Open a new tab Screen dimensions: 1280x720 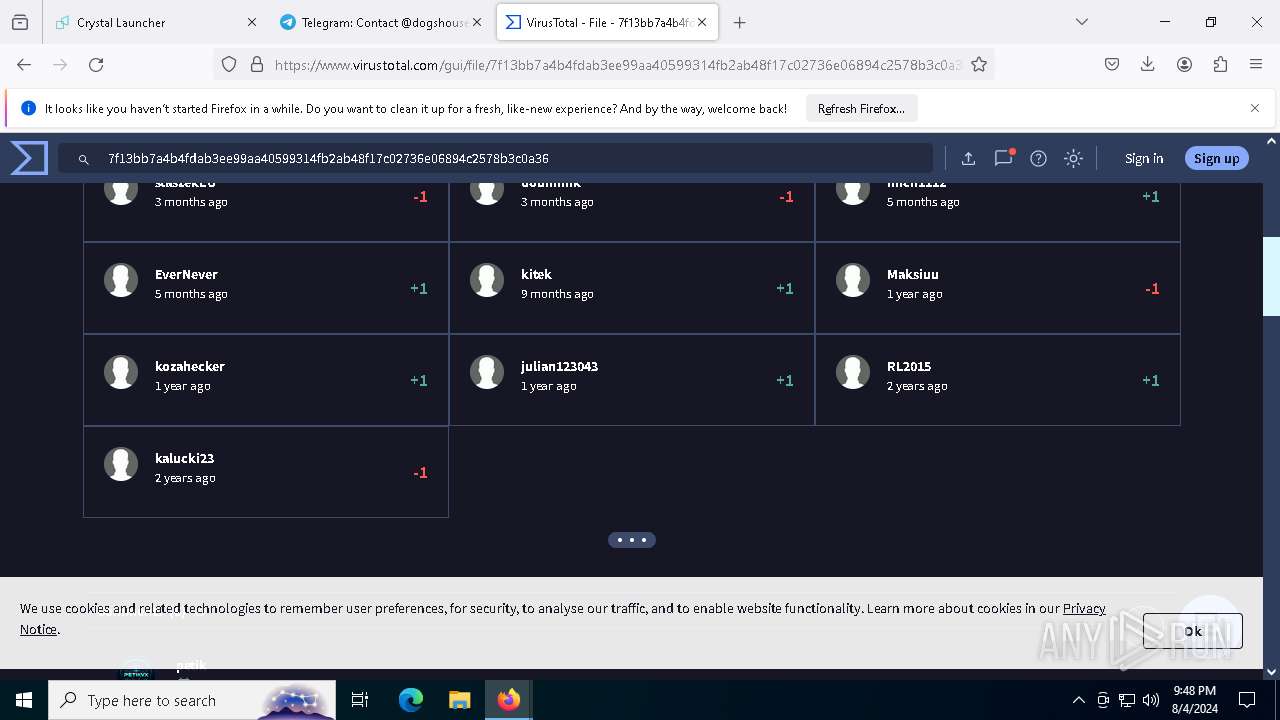point(740,22)
